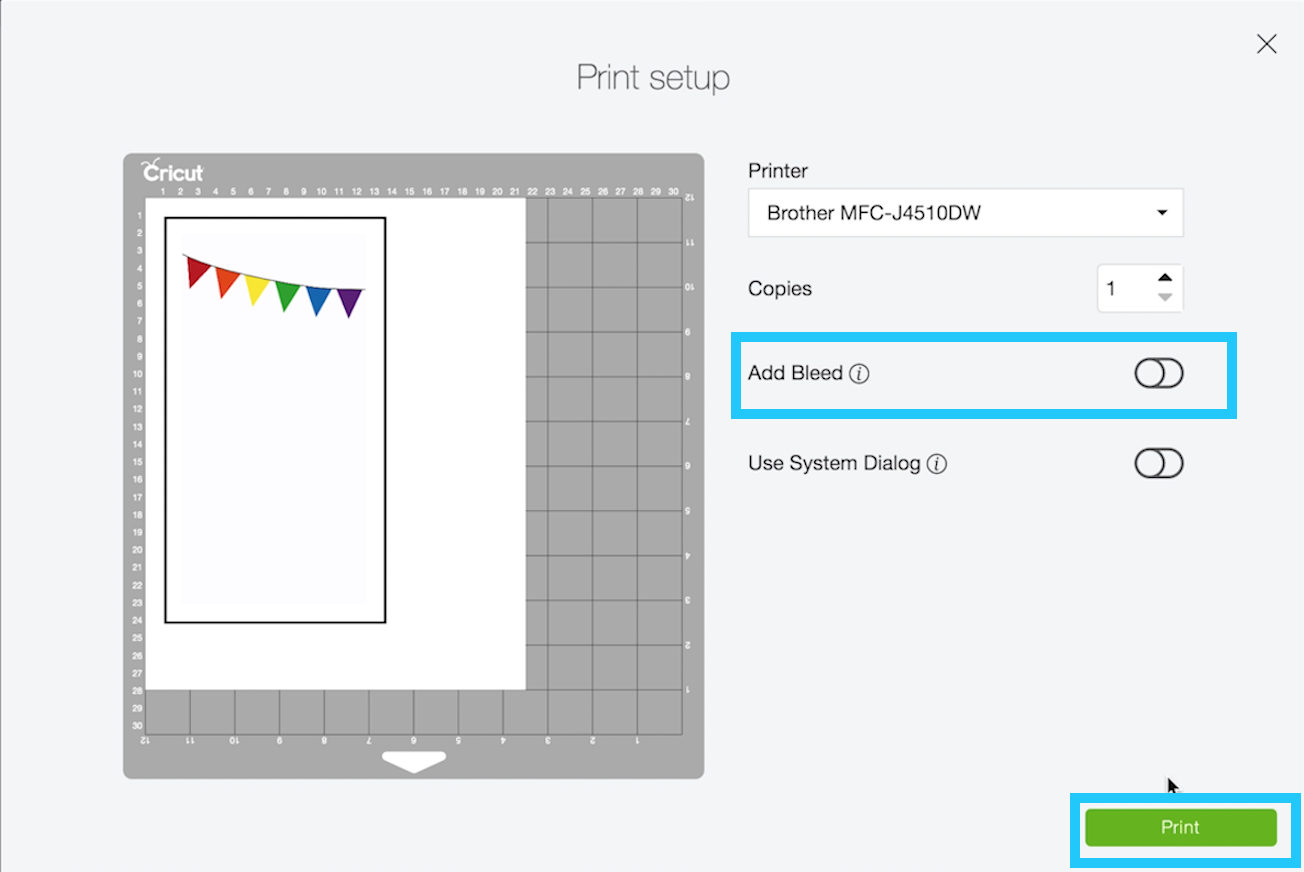Click the Cricut logo on the mat
This screenshot has height=872, width=1304.
(x=173, y=172)
